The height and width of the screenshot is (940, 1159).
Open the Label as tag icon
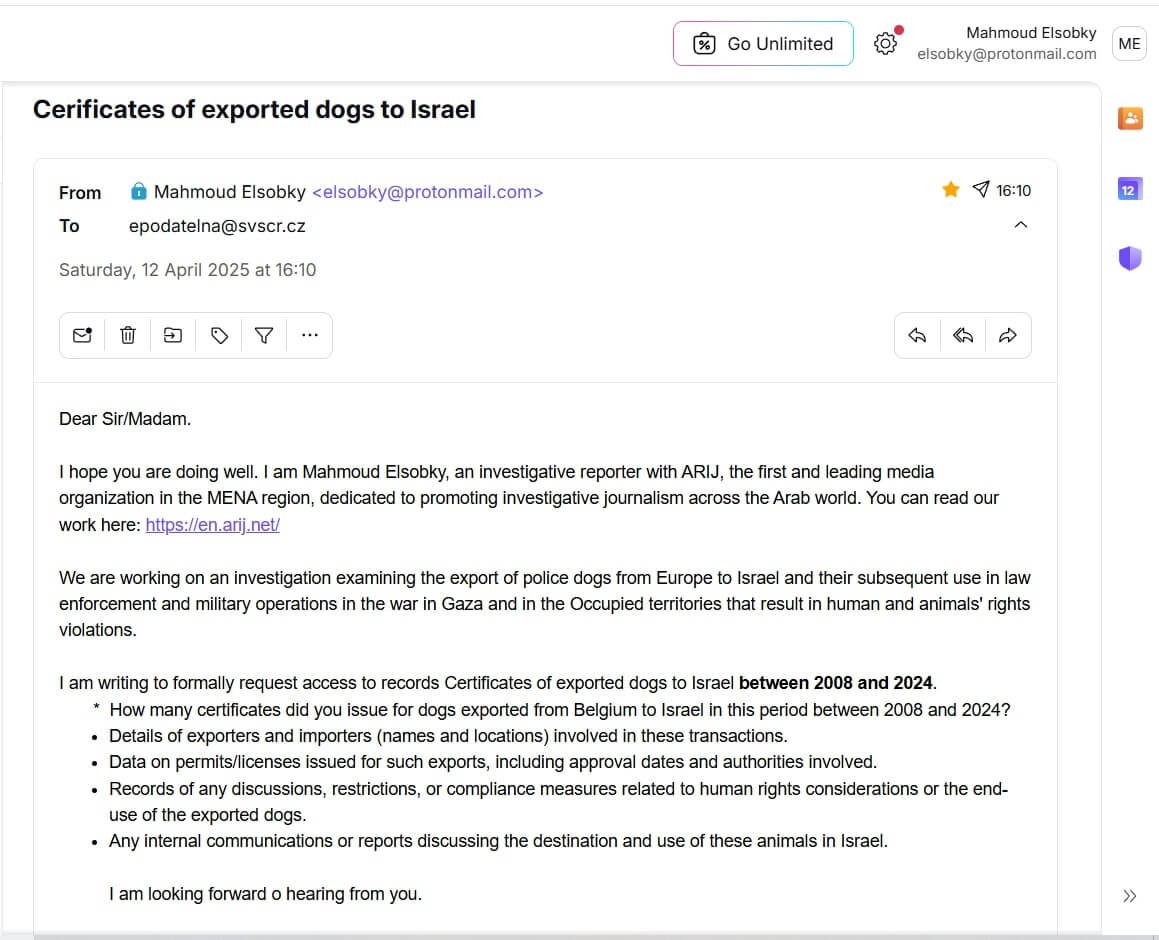(219, 336)
